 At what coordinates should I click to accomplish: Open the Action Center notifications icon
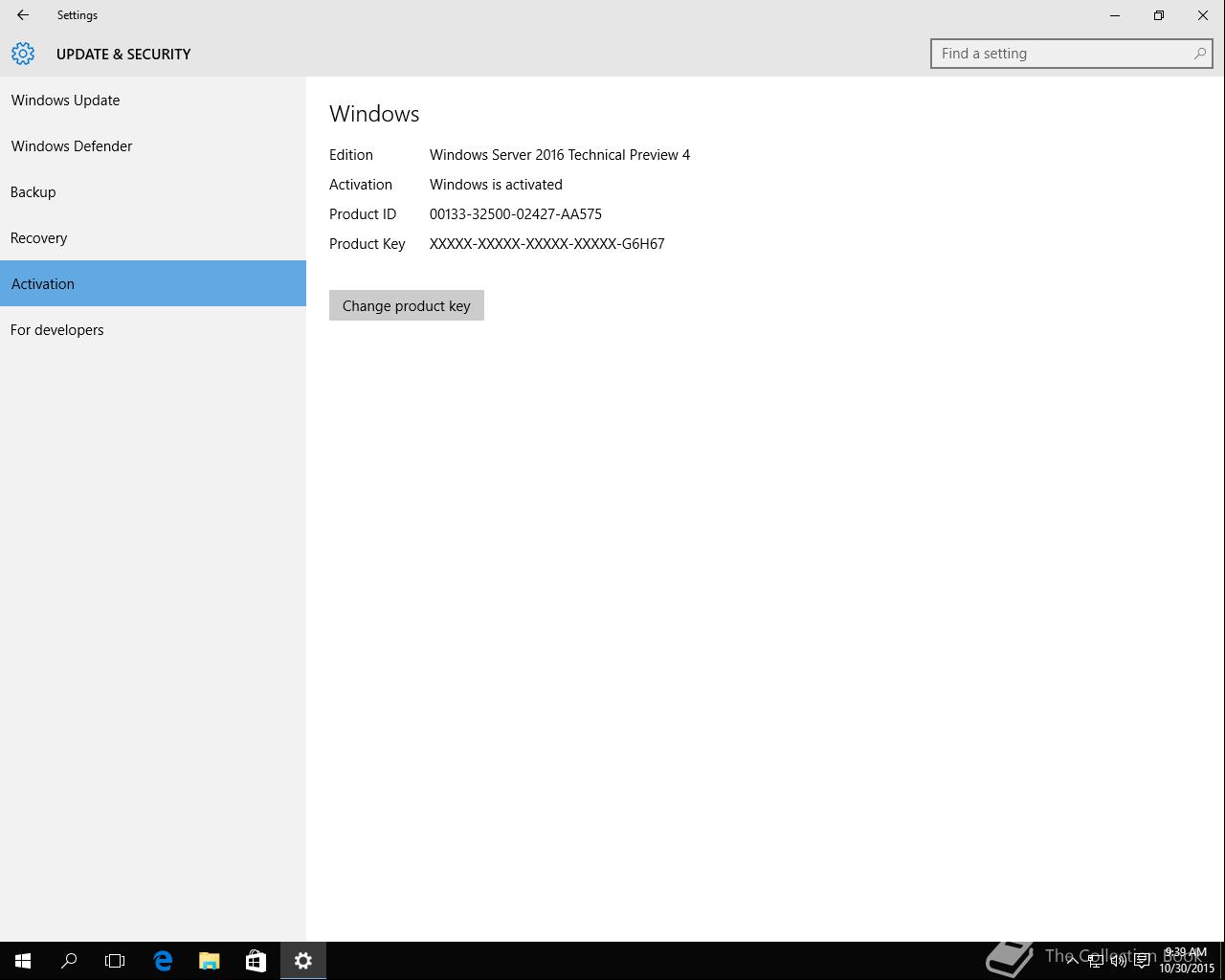click(1142, 961)
